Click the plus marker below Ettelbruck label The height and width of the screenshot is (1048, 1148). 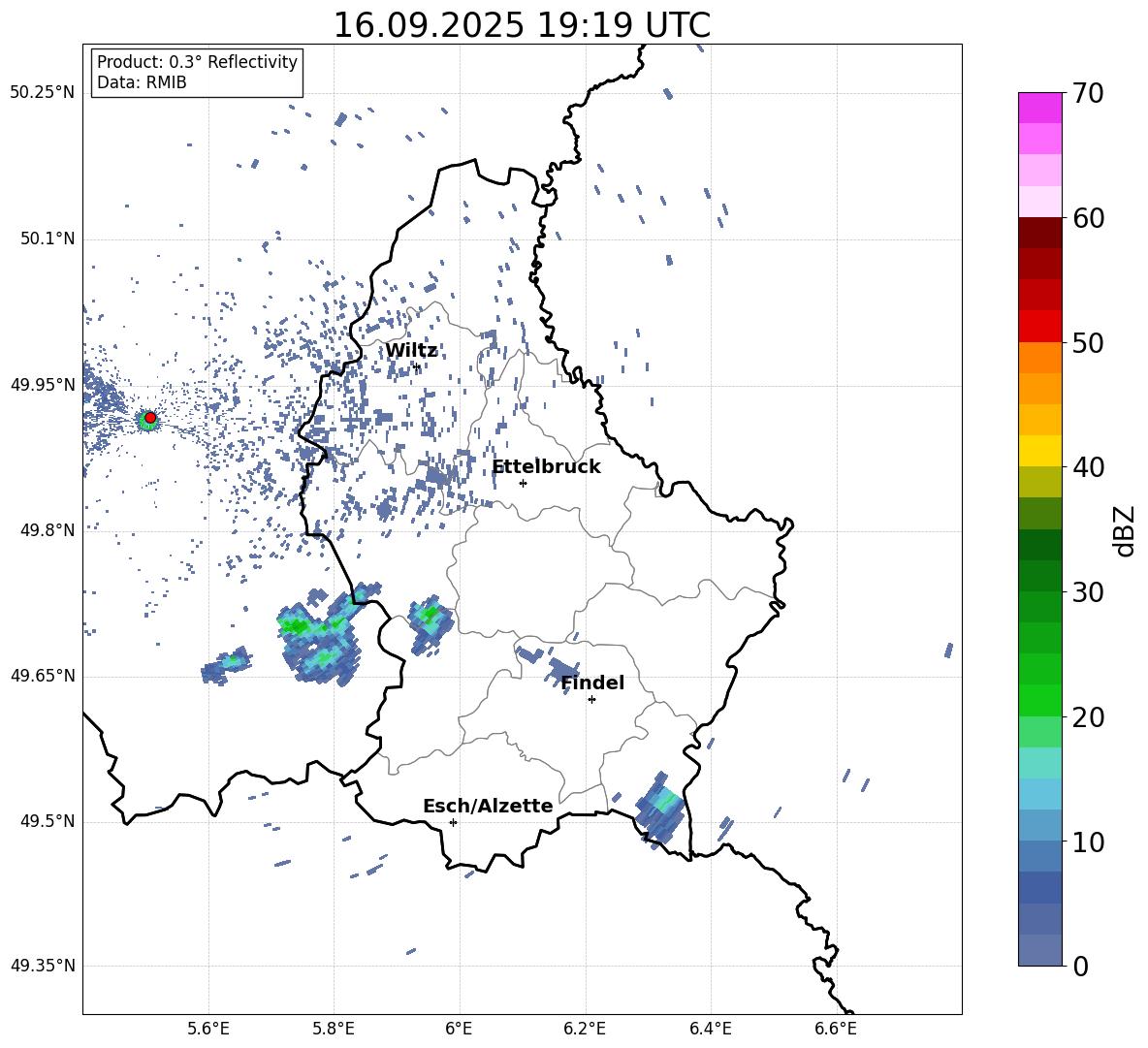523,483
